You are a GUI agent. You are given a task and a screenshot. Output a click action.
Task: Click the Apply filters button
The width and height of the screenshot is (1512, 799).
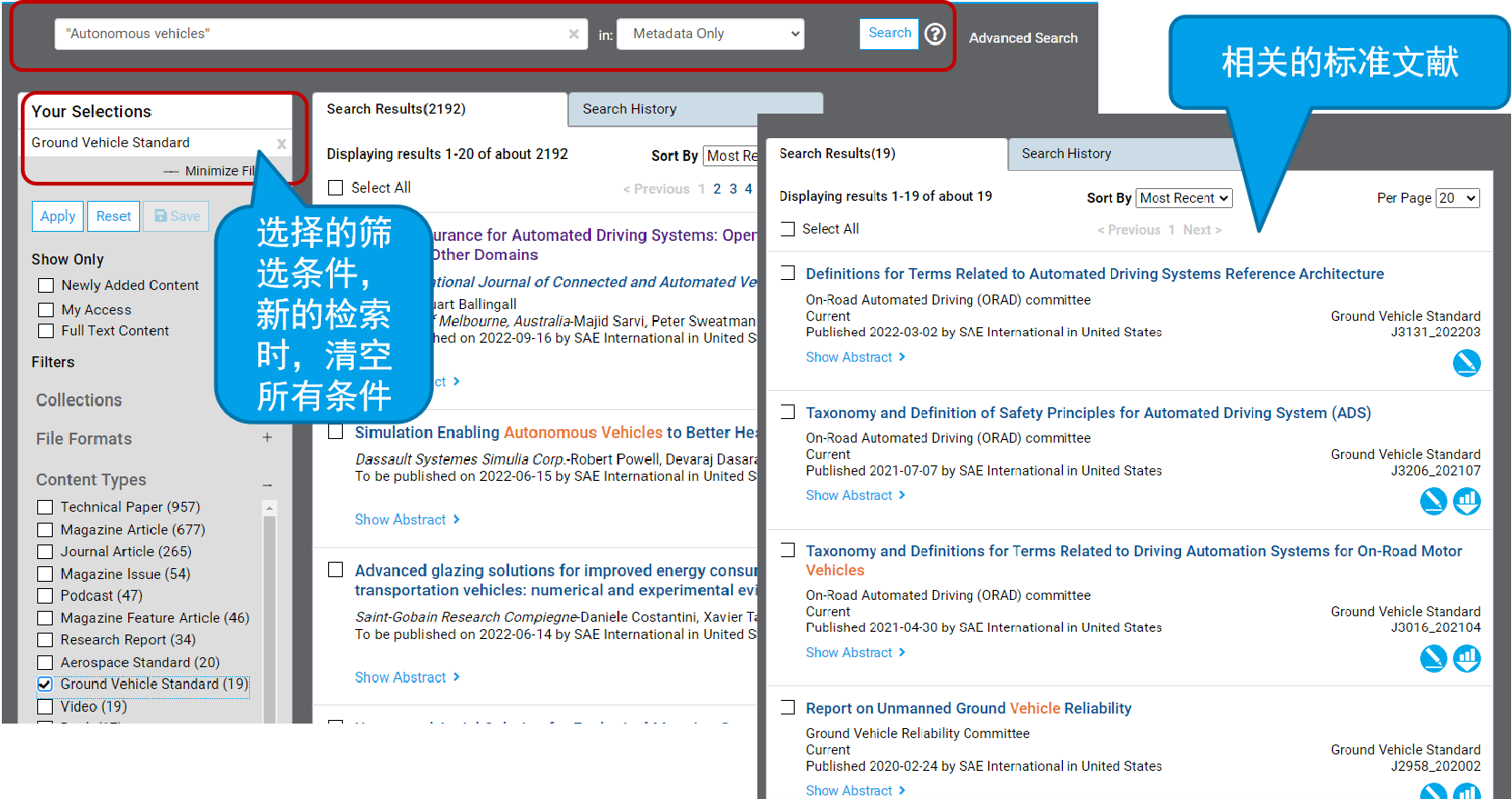point(58,216)
